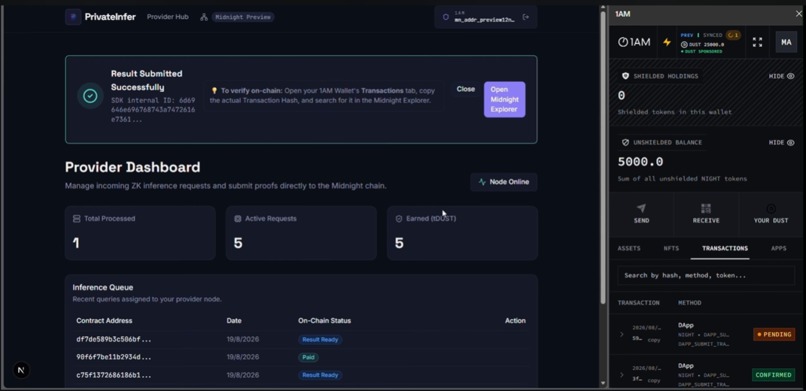Screen dimensions: 806x391
Task: Switch to the Assets tab
Action: [629, 248]
